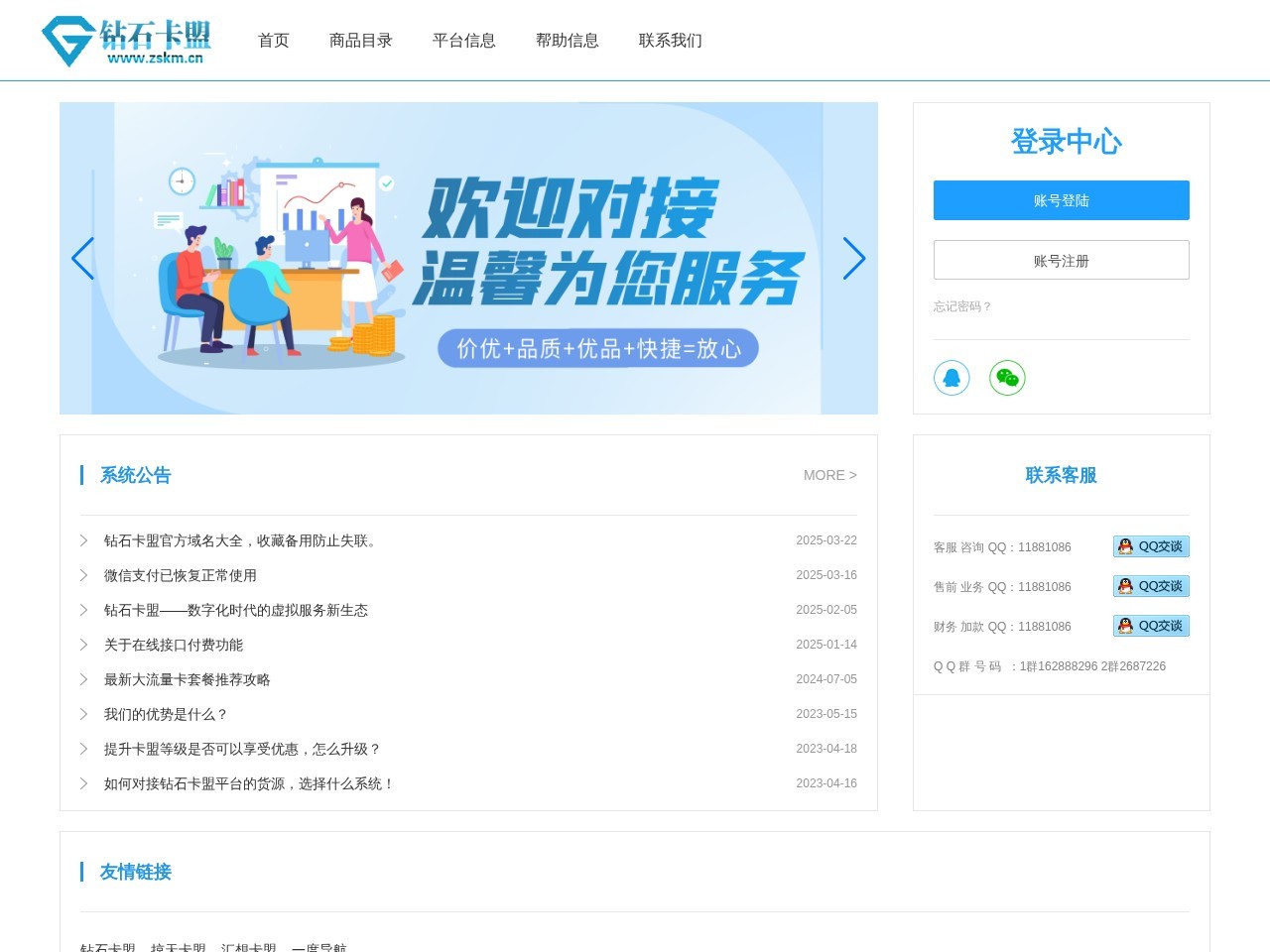This screenshot has width=1270, height=952.
Task: Click the date 2023-05-15
Action: click(826, 714)
